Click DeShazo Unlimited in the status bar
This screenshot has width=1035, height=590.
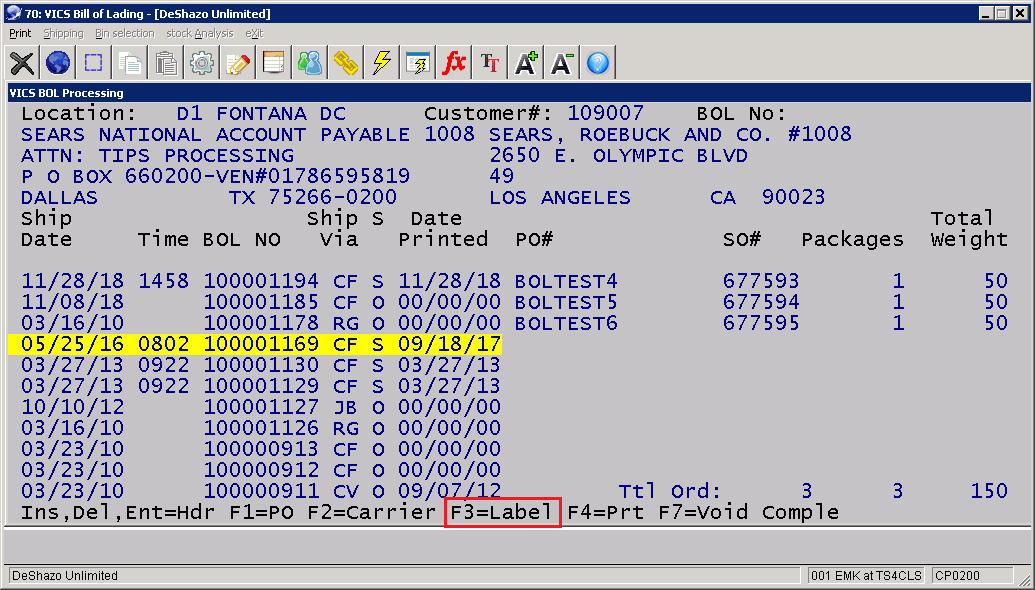click(x=65, y=575)
